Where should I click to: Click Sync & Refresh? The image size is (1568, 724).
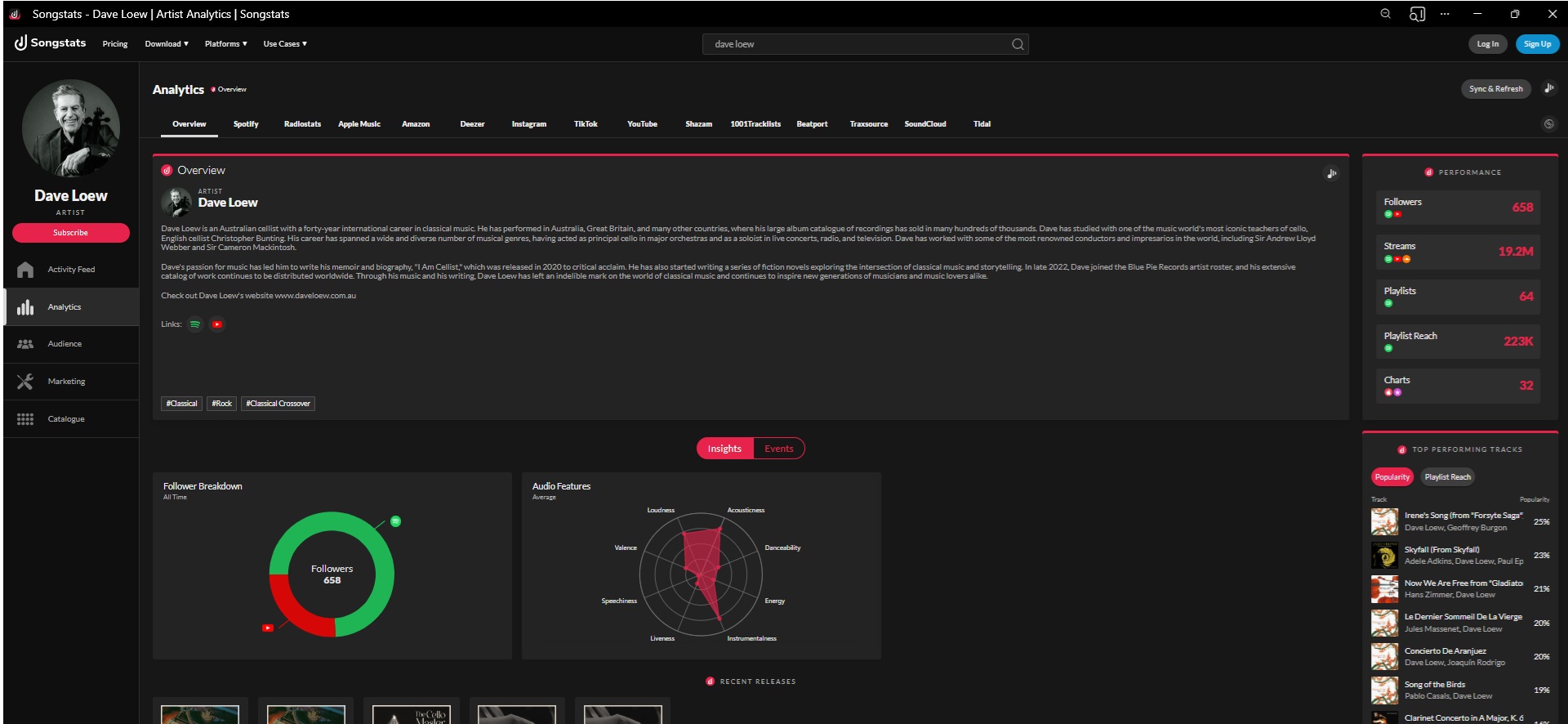coord(1496,88)
